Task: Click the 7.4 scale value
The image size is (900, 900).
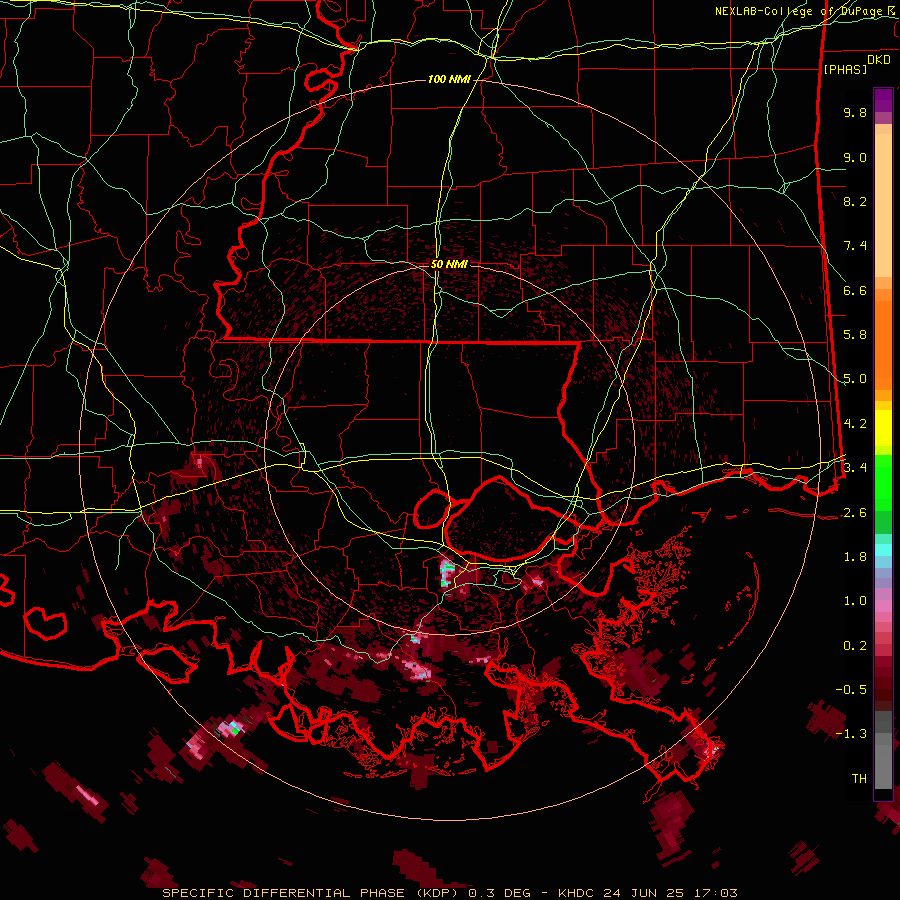Action: [x=855, y=246]
